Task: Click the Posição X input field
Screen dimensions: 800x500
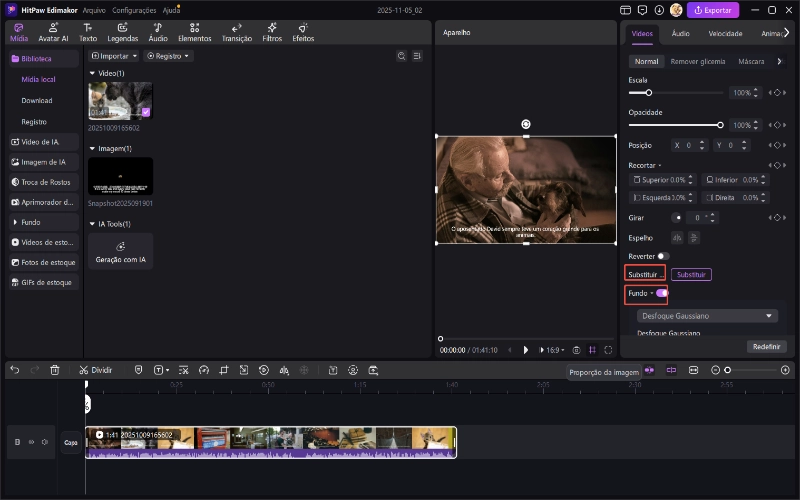Action: coord(689,145)
